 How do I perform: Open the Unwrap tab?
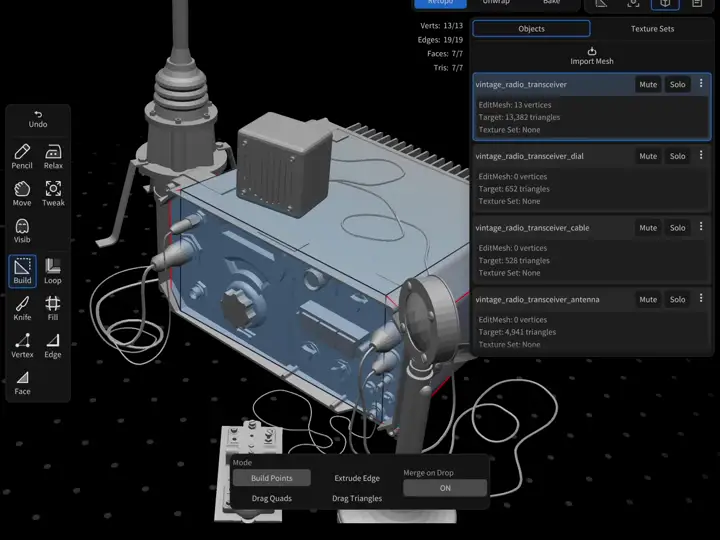[496, 3]
